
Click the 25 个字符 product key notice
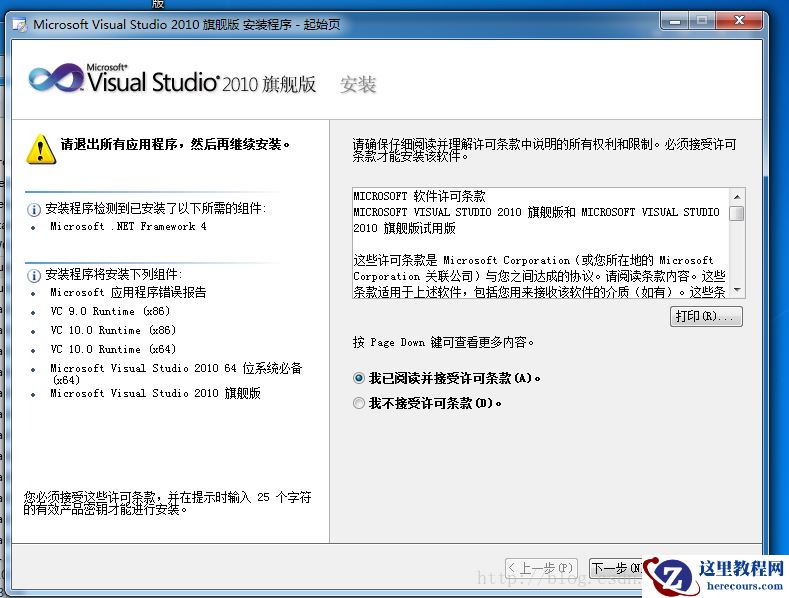point(167,503)
